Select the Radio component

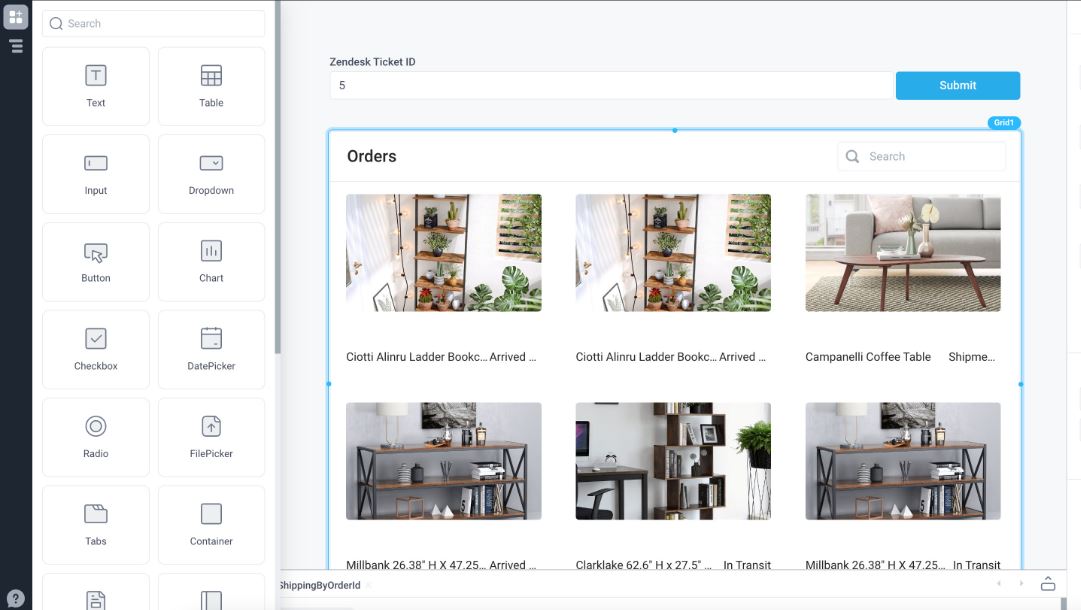[x=96, y=437]
